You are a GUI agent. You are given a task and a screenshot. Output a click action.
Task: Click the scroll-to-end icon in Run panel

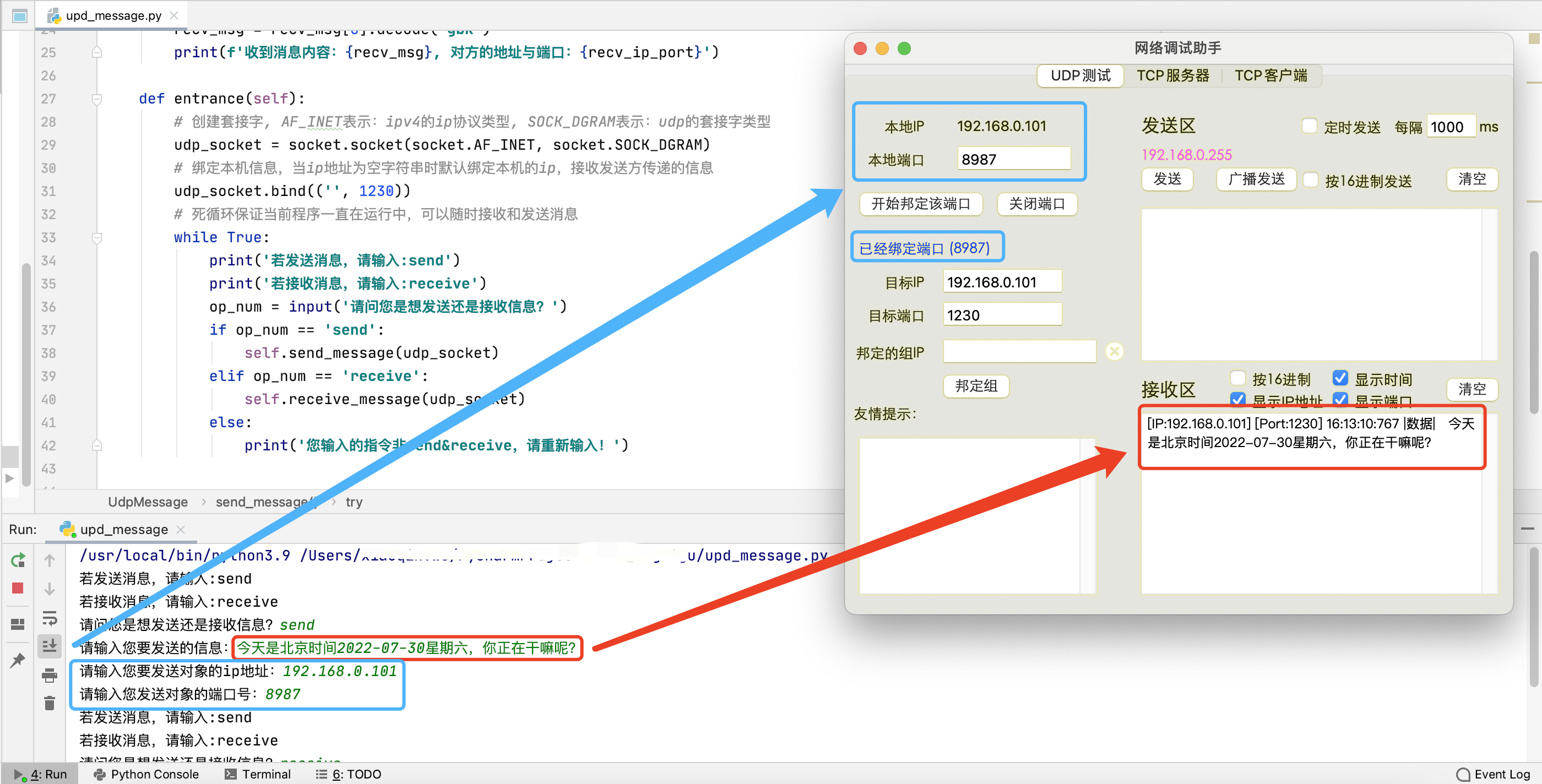click(50, 646)
